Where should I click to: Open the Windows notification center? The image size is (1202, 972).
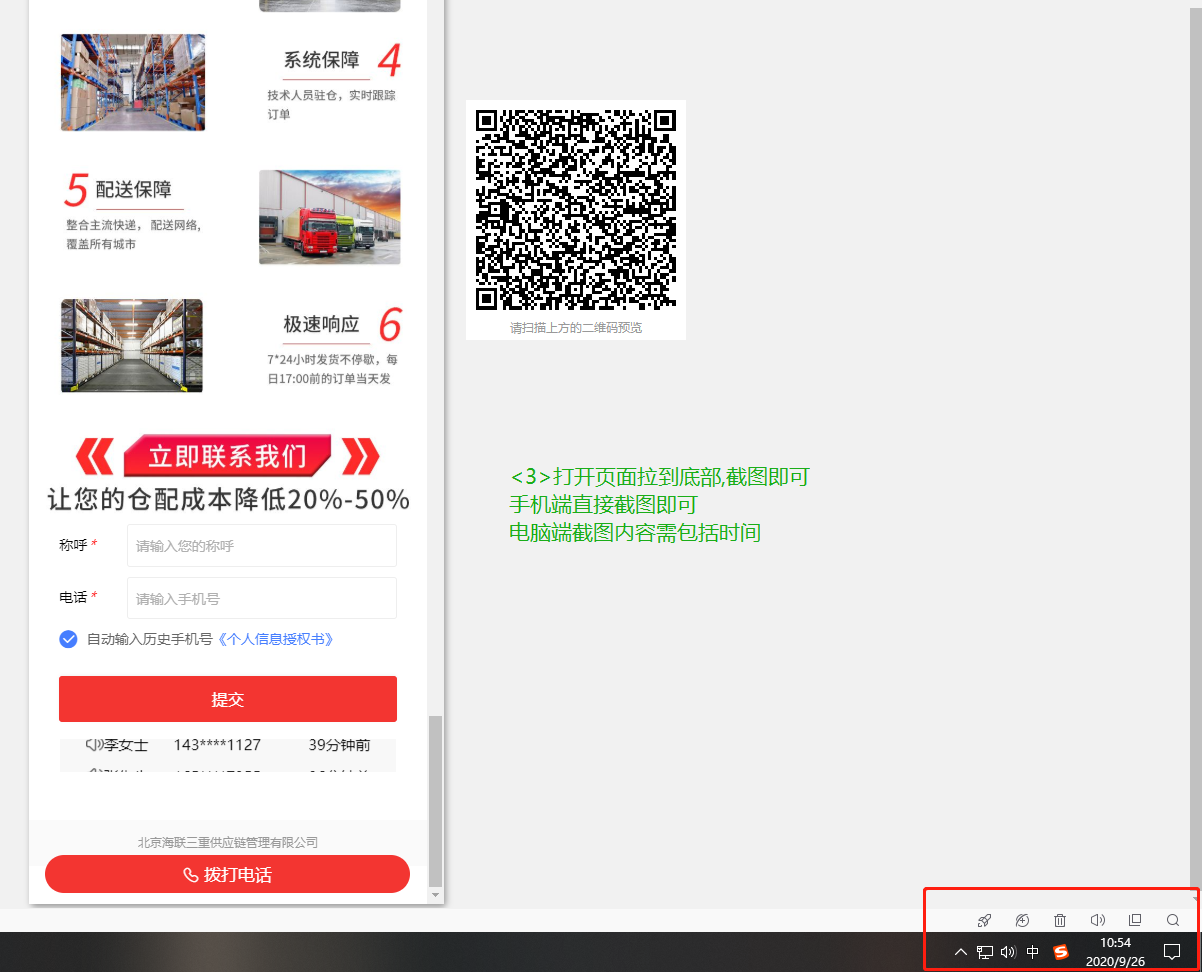[1172, 952]
